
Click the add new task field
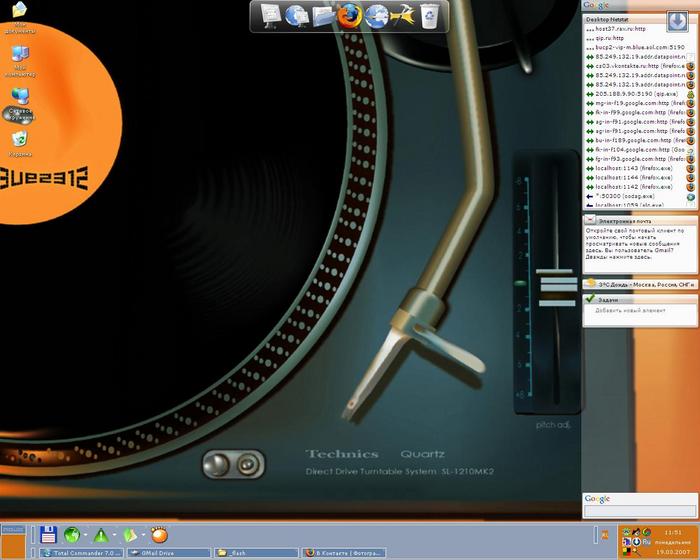(x=640, y=310)
